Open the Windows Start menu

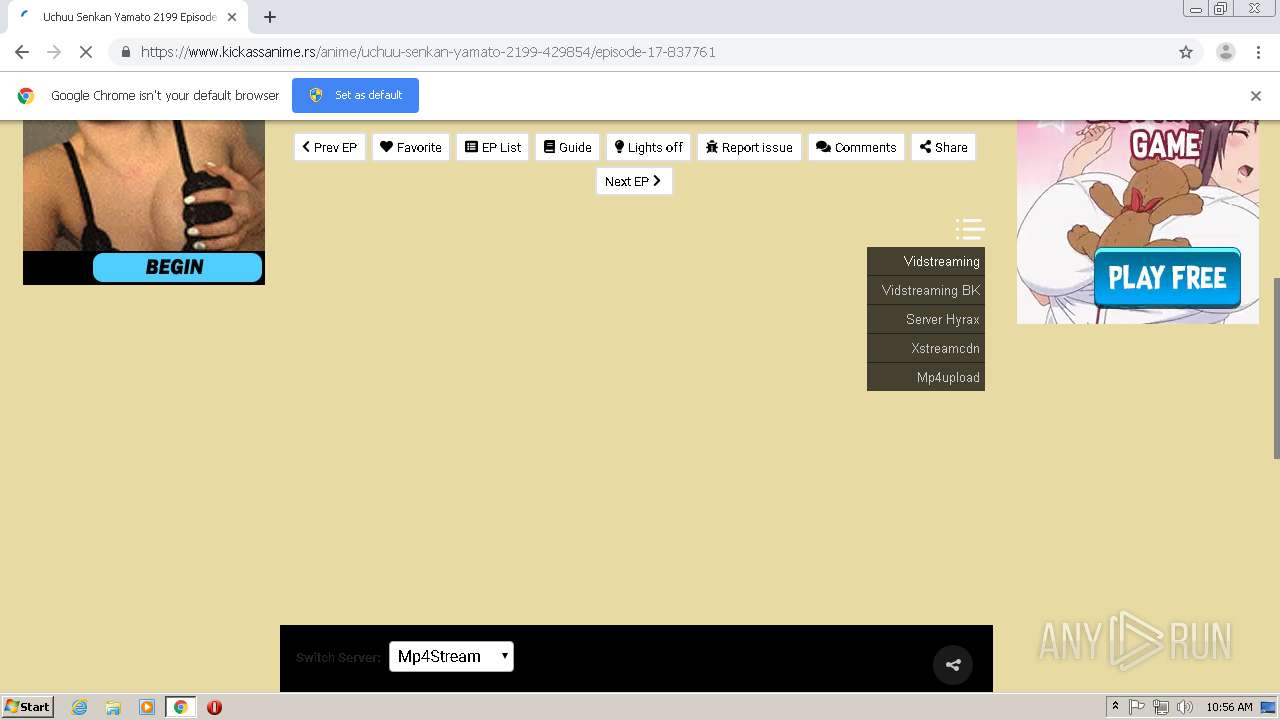click(x=28, y=707)
